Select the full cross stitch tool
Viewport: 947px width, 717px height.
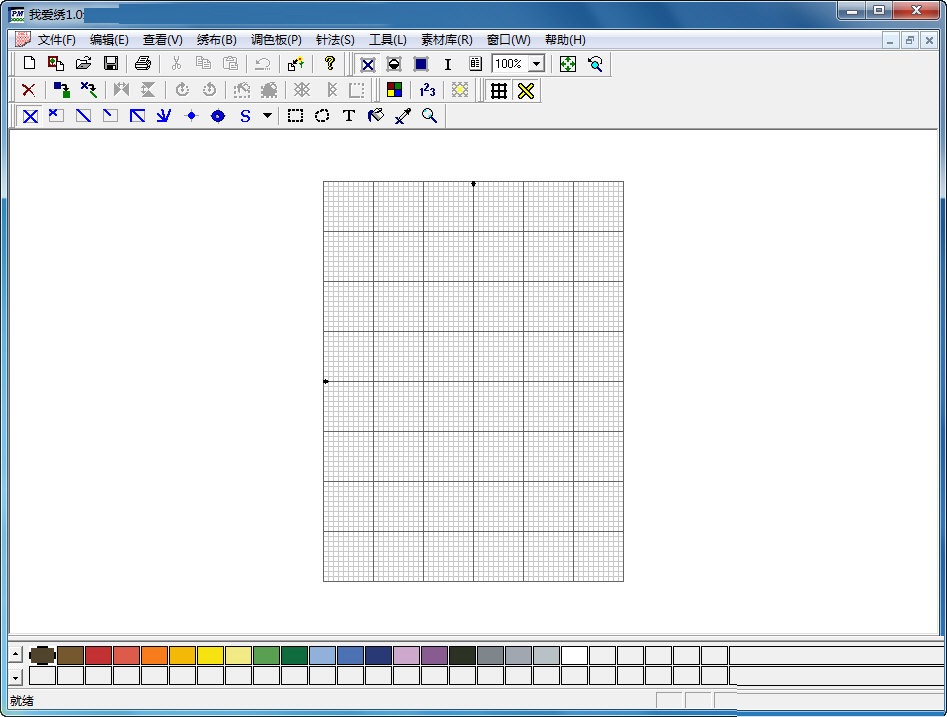point(30,116)
